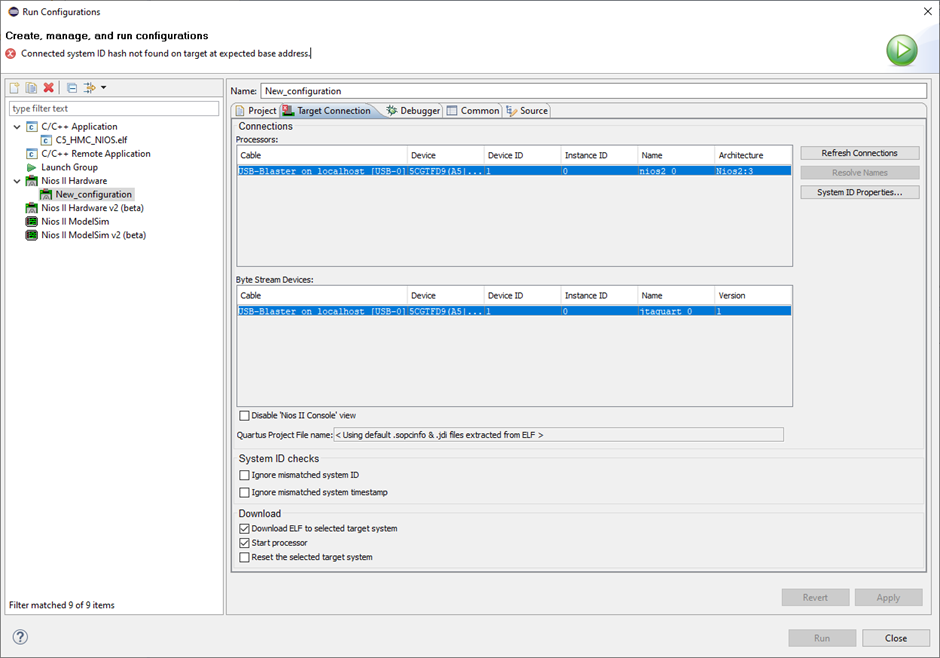Screen dimensions: 940x658
Task: Click Nios II ModelSim v2 (beta) icon
Action: click(32, 235)
